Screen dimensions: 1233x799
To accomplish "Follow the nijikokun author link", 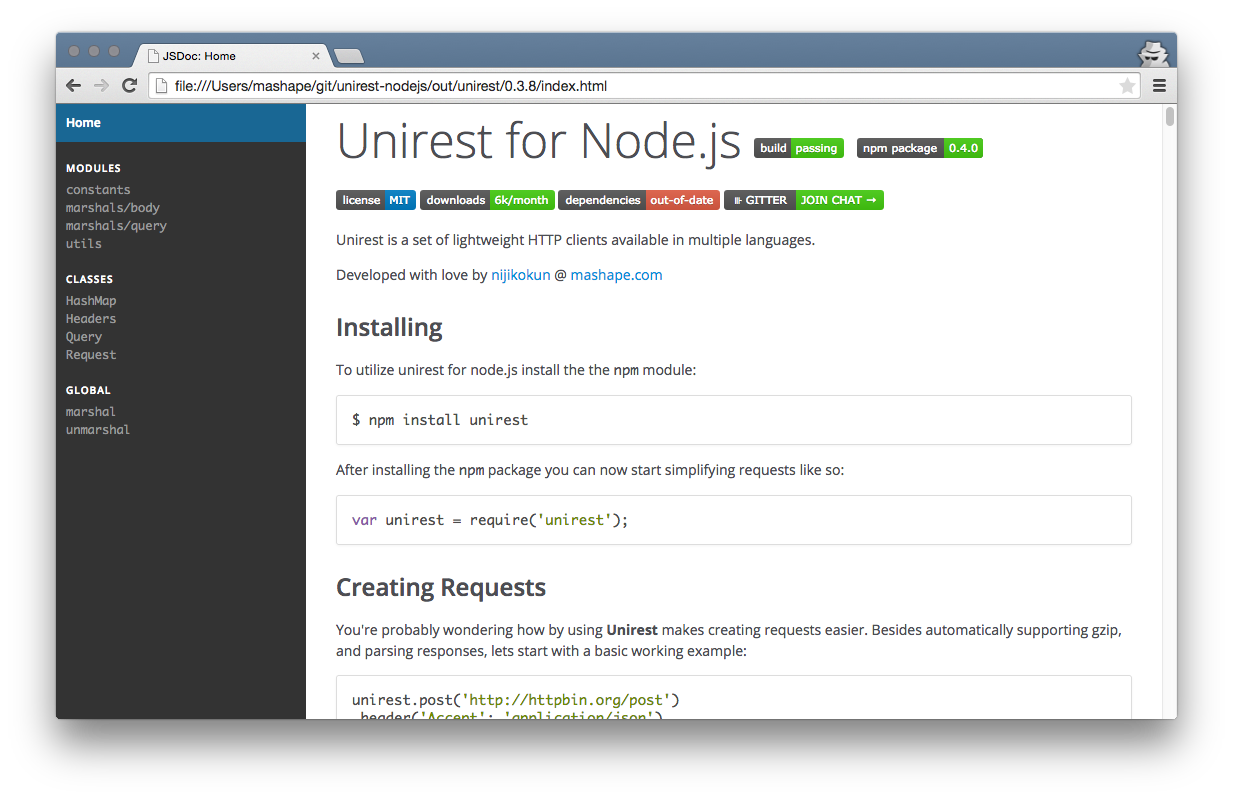I will [x=520, y=275].
